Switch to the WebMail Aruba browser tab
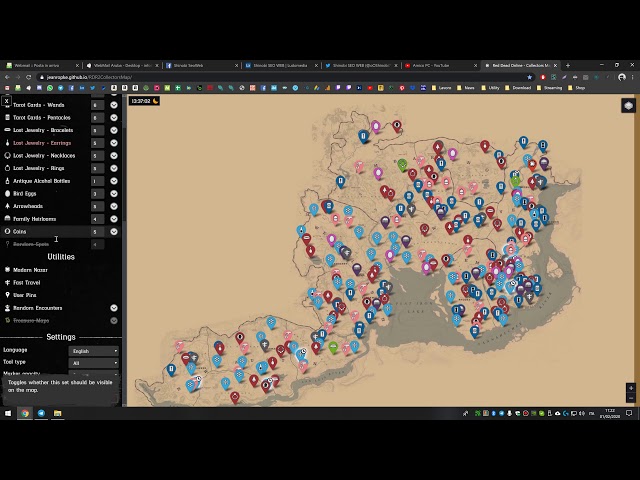640x480 pixels. coord(120,65)
